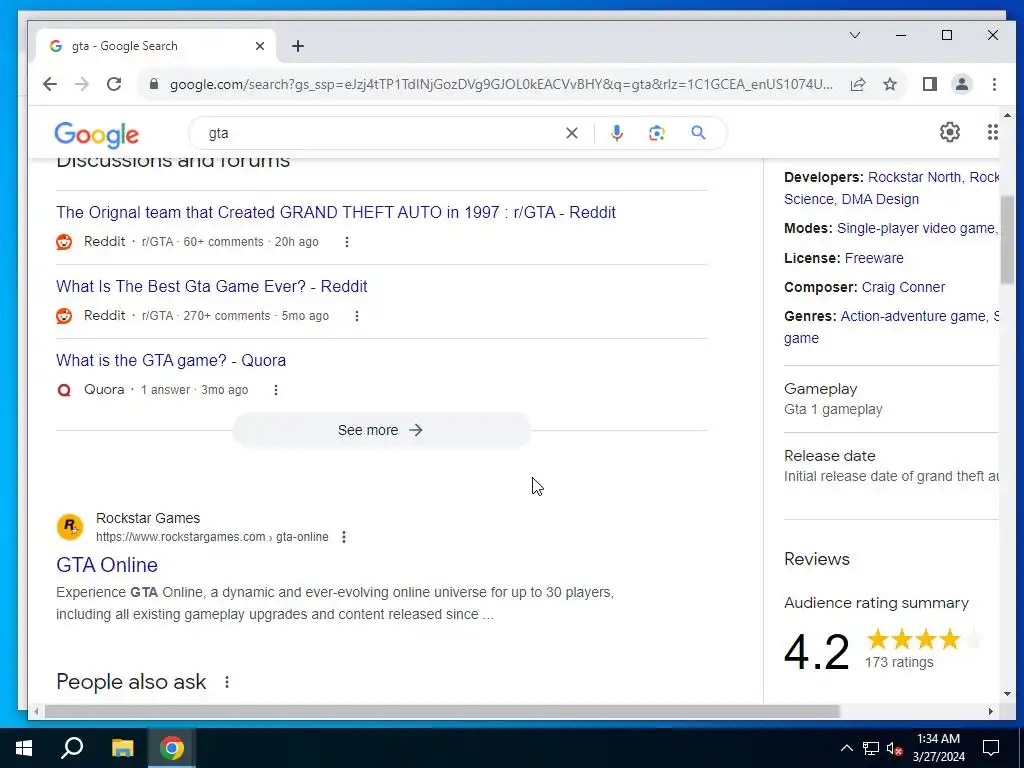Click the muted volume tray icon
The width and height of the screenshot is (1024, 768).
click(x=893, y=748)
